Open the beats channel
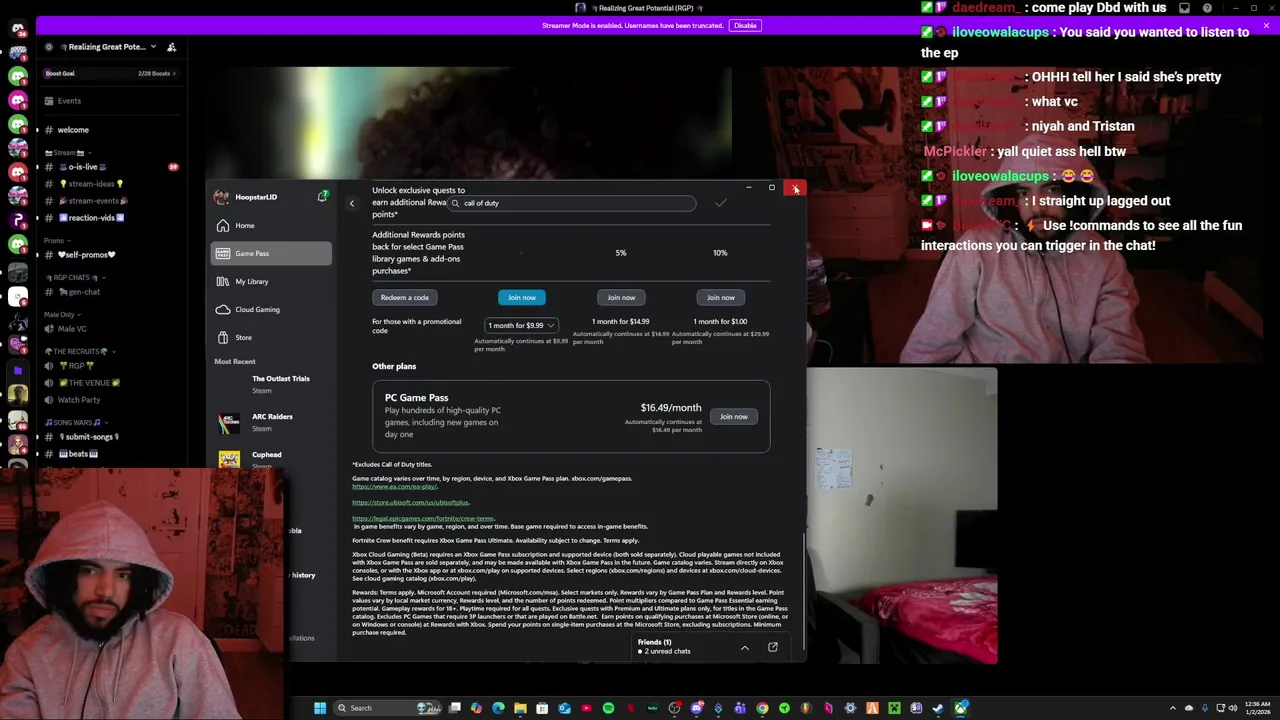This screenshot has width=1280, height=720. click(110, 454)
